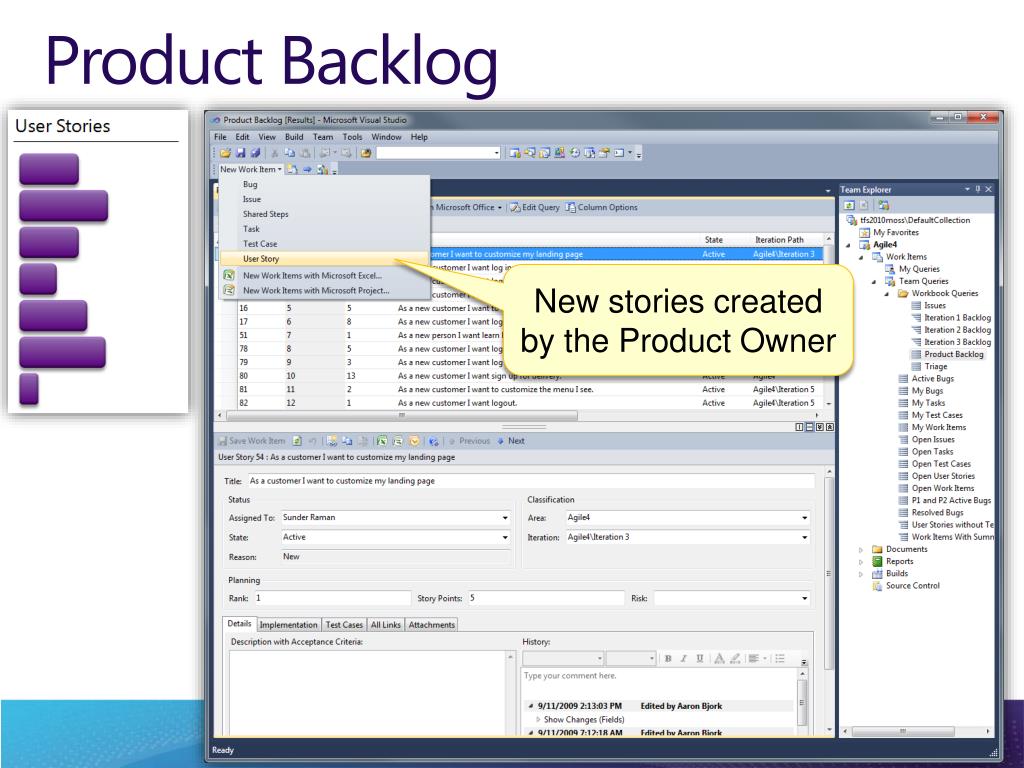
Task: Click the Excel icon in work item toolbar
Action: coord(382,441)
